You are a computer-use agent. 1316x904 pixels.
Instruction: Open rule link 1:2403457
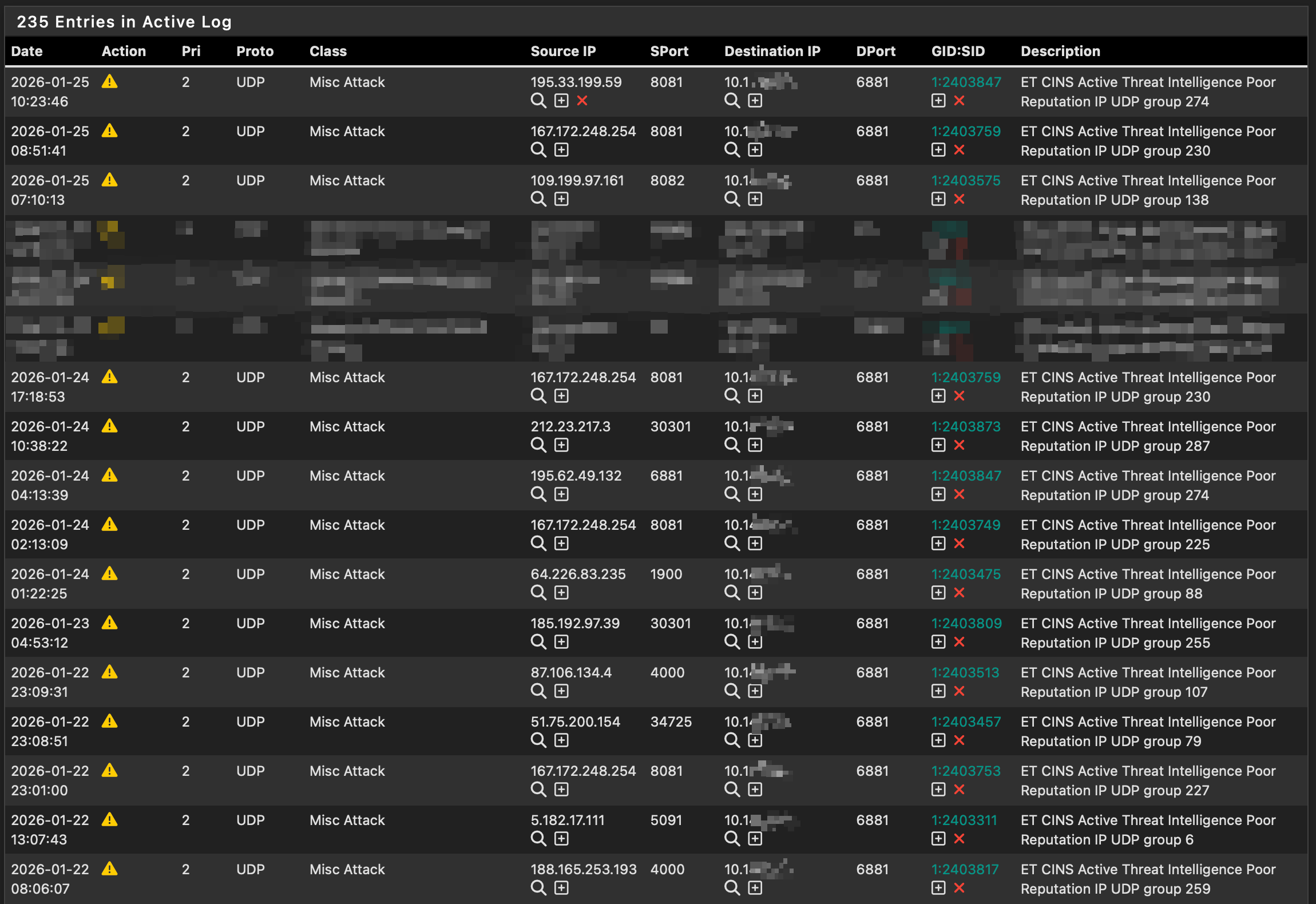pyautogui.click(x=966, y=722)
